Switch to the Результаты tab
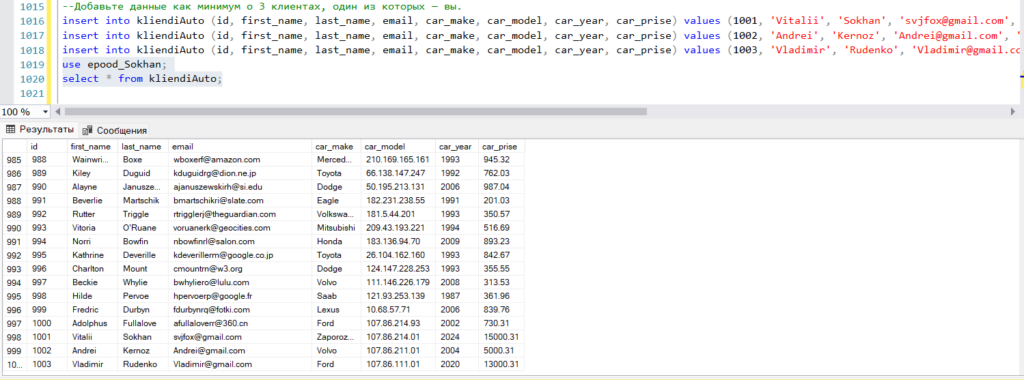 [39, 129]
